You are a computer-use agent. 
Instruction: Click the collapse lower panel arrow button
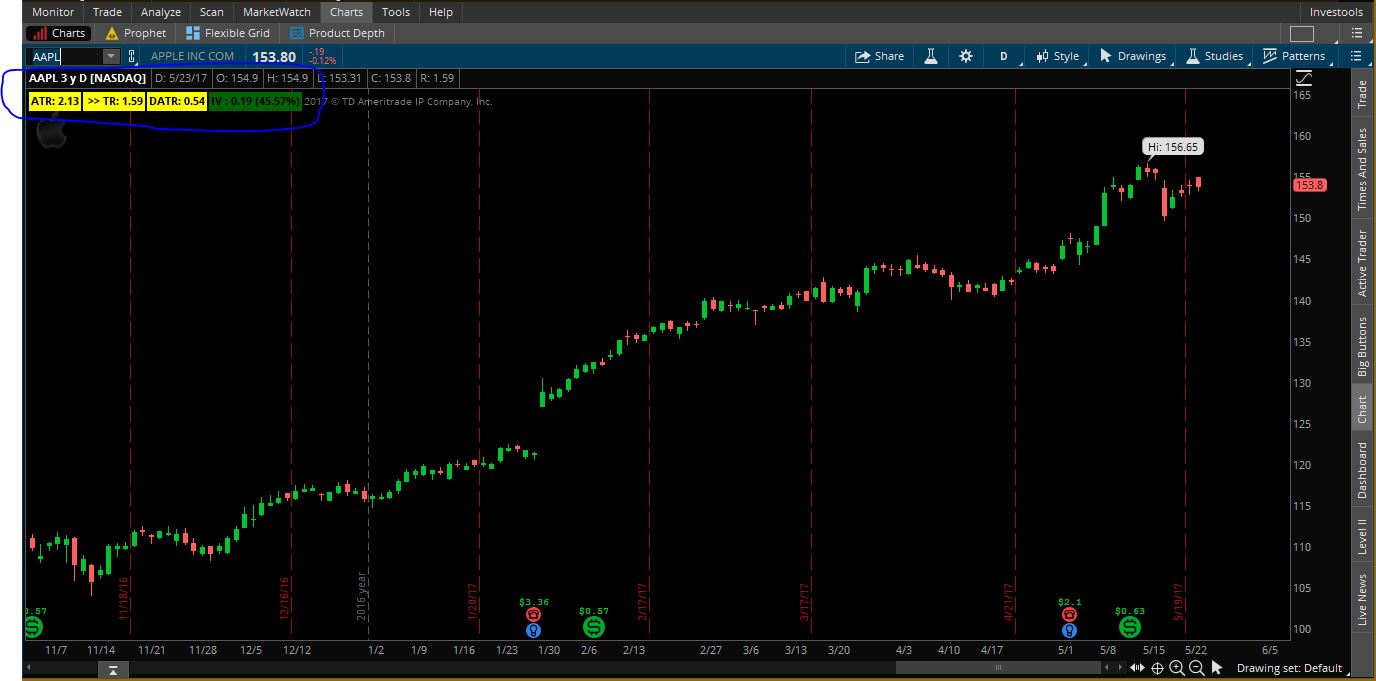pyautogui.click(x=113, y=670)
